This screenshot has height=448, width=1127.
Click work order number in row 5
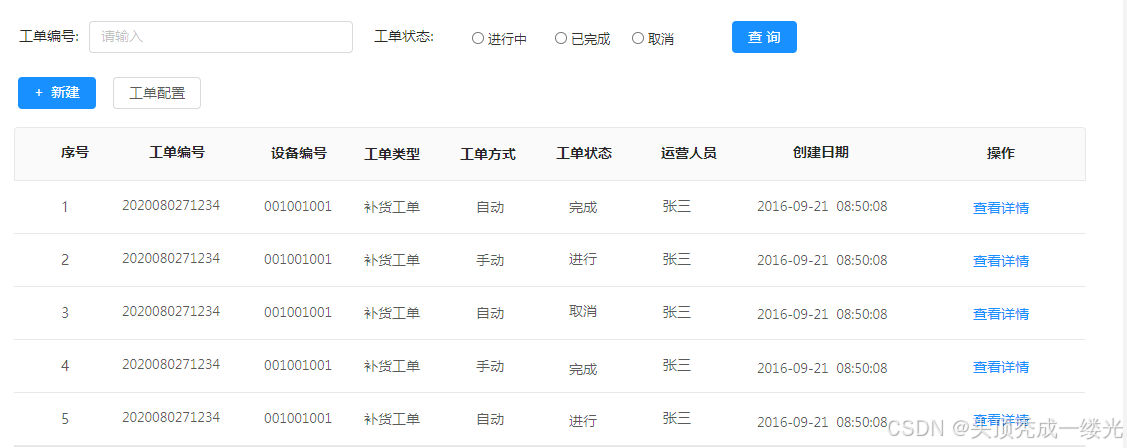pyautogui.click(x=171, y=417)
